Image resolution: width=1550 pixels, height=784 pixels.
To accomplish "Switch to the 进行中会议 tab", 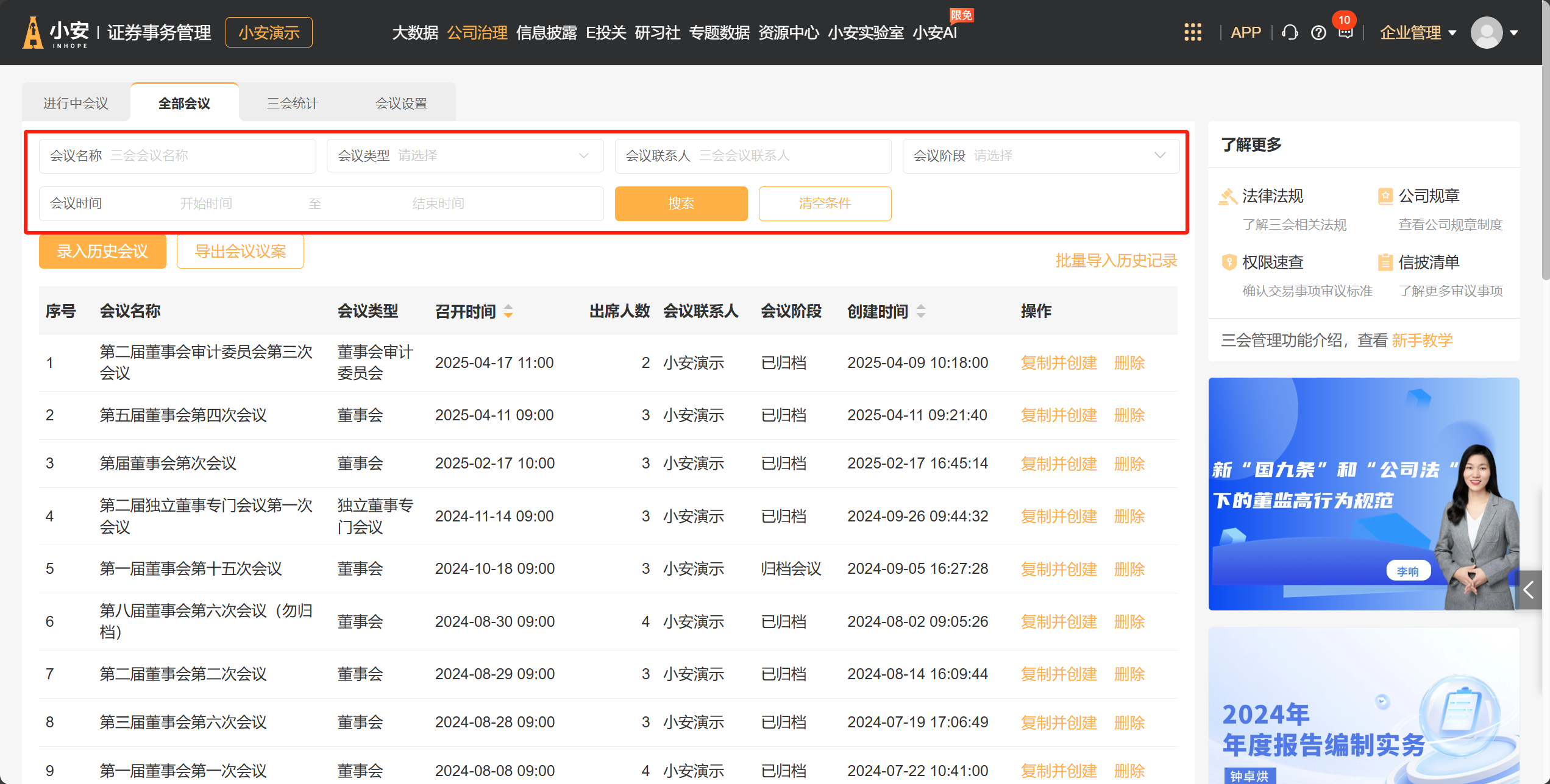I will tap(76, 103).
